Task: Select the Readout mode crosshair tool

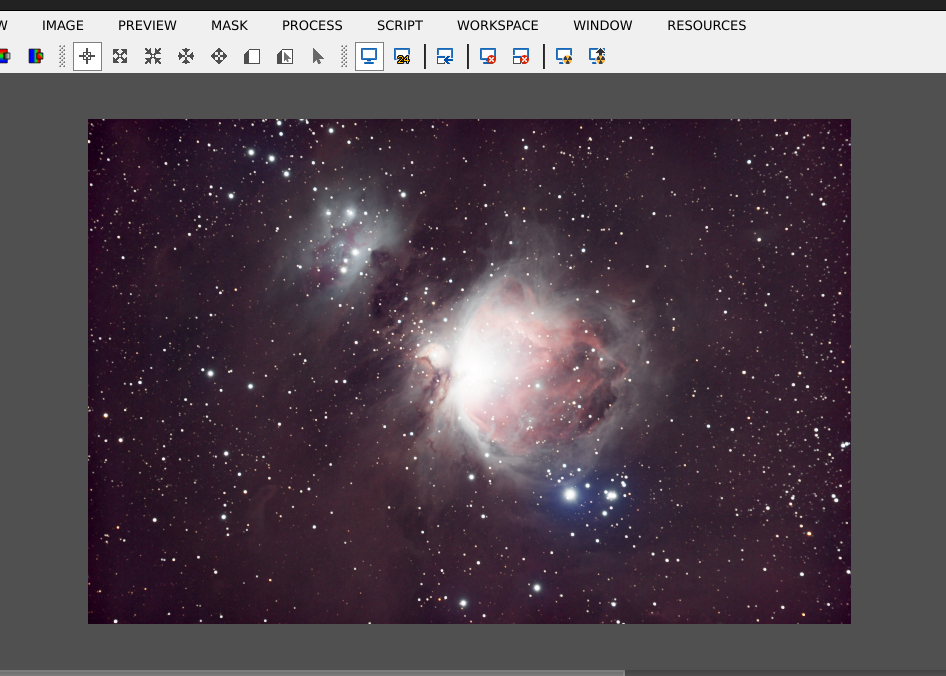Action: pos(87,57)
